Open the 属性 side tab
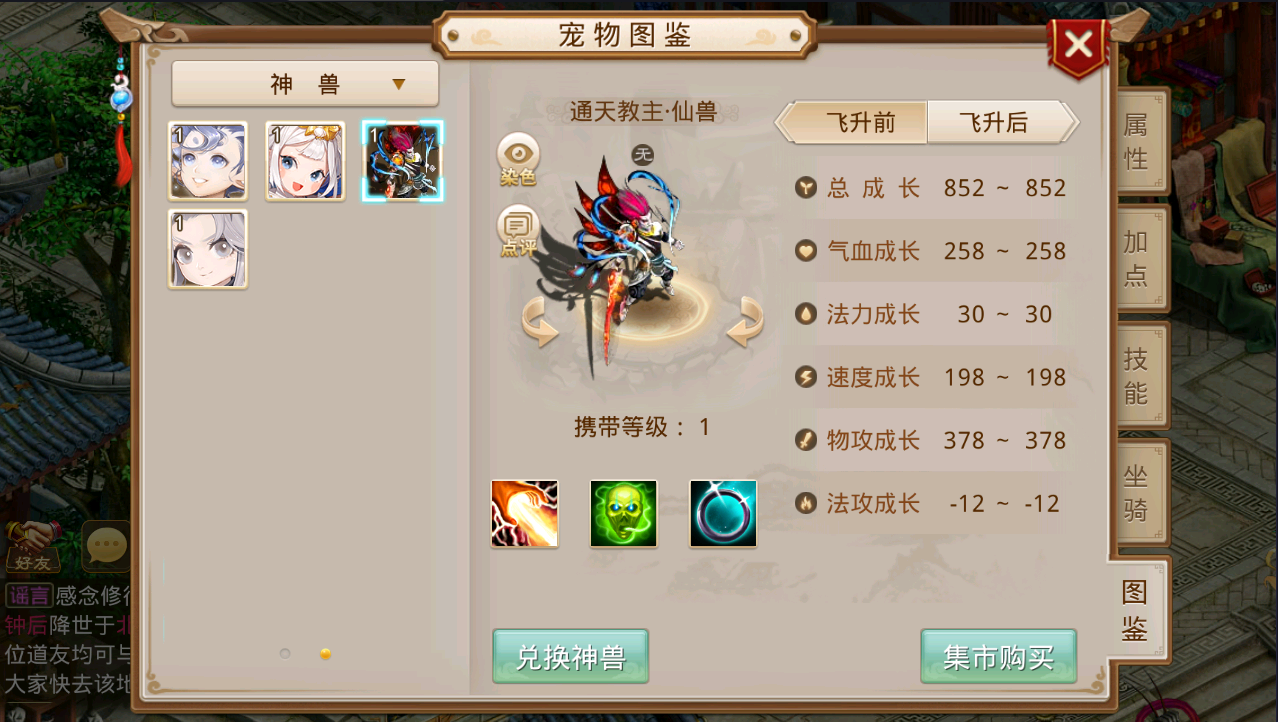This screenshot has width=1278, height=722. click(x=1137, y=141)
